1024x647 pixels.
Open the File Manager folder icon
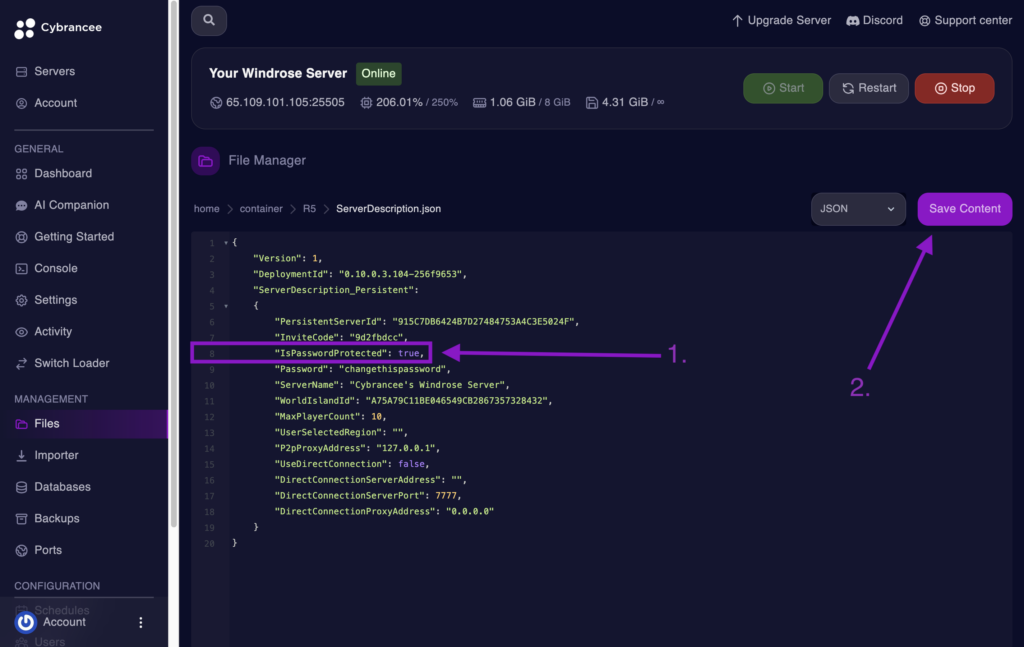[x=205, y=160]
